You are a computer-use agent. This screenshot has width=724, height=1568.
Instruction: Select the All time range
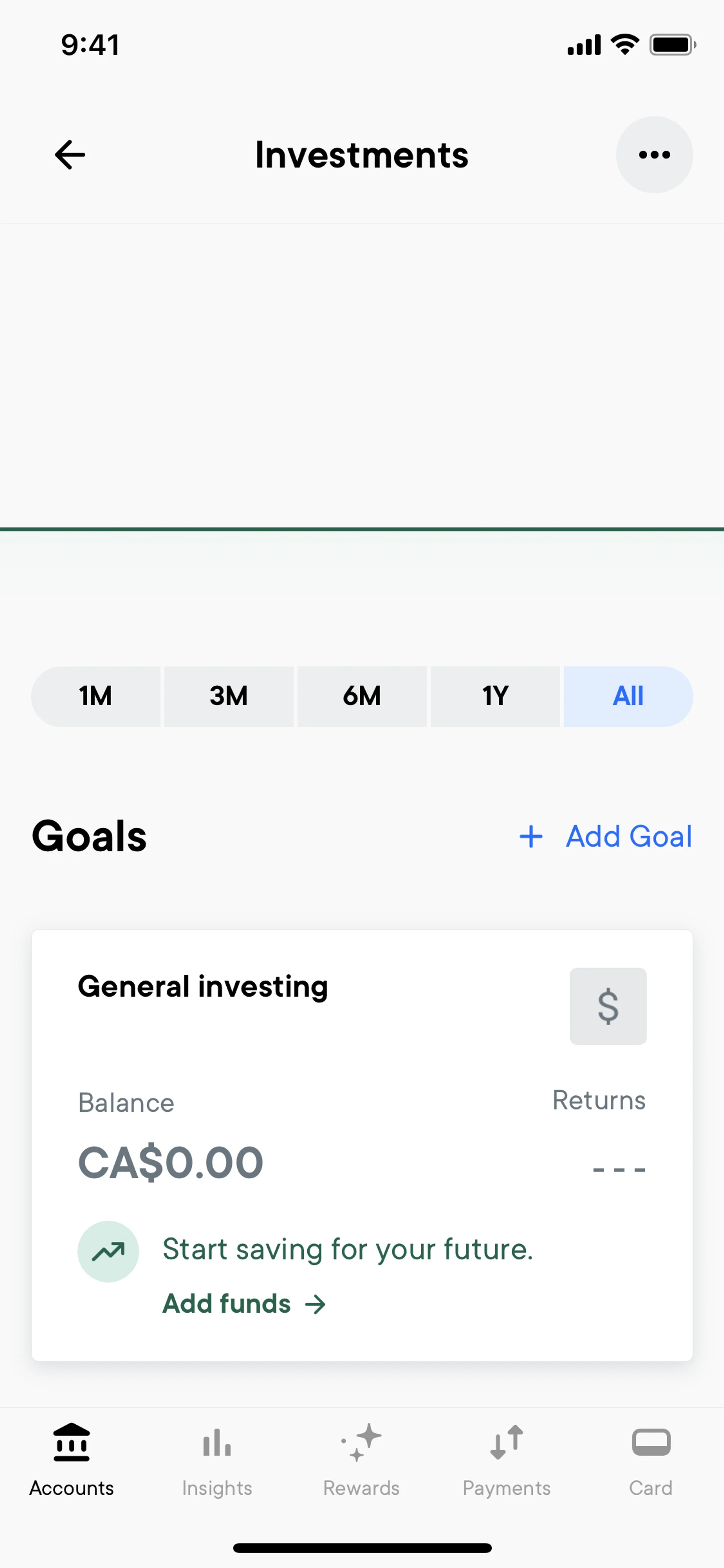click(628, 696)
